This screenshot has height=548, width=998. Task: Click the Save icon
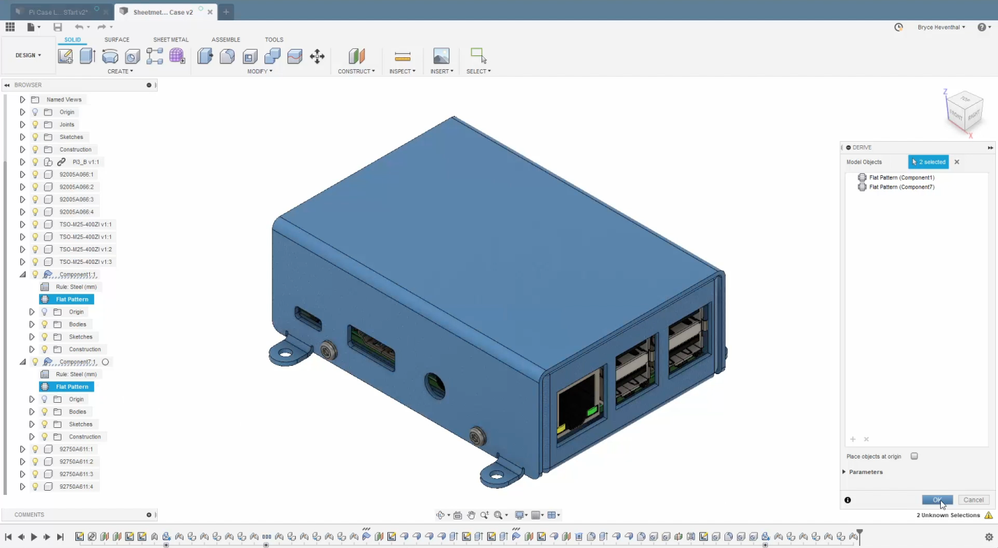pos(57,27)
